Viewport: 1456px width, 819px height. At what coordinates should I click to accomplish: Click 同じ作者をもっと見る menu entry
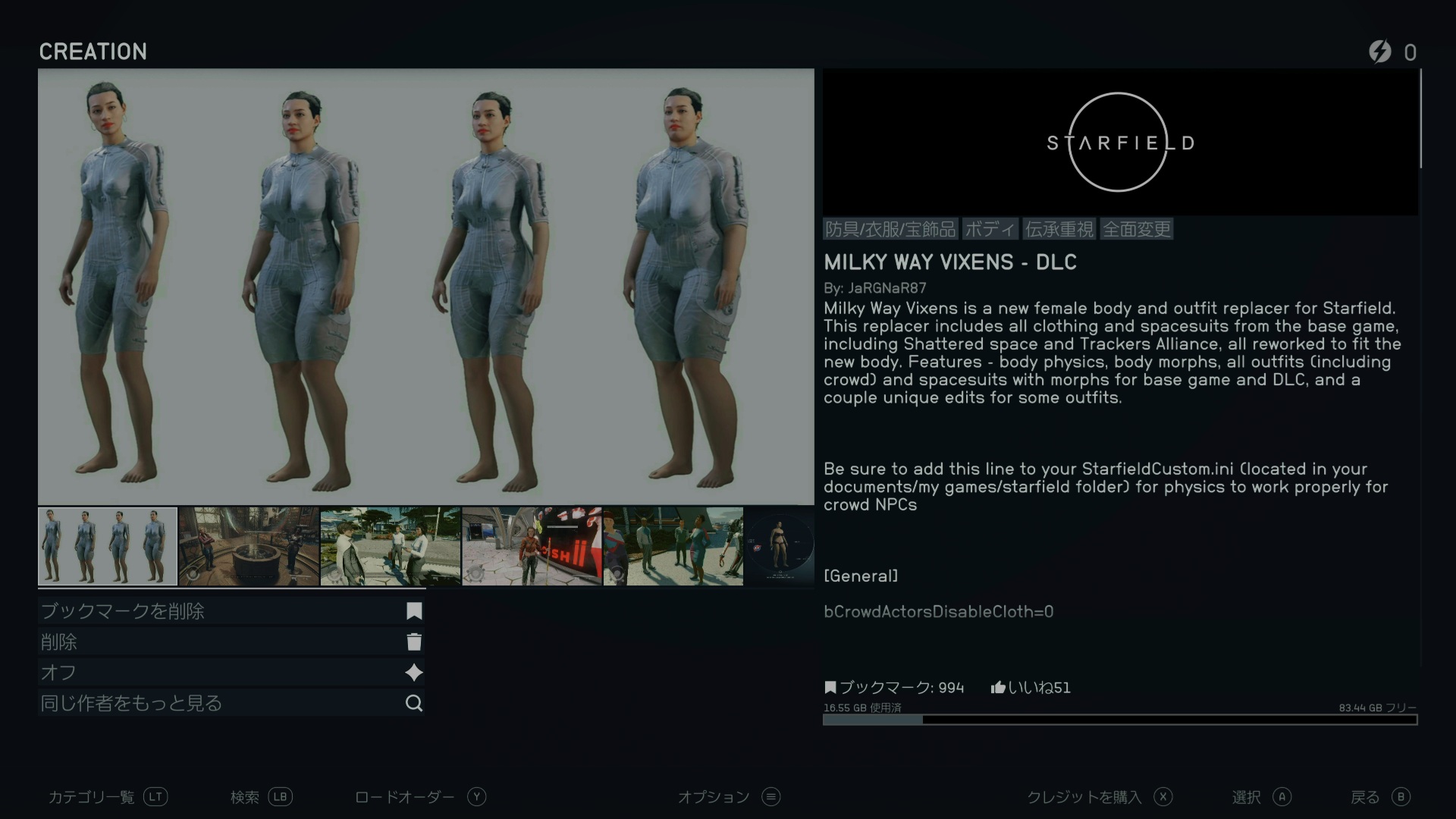click(132, 703)
